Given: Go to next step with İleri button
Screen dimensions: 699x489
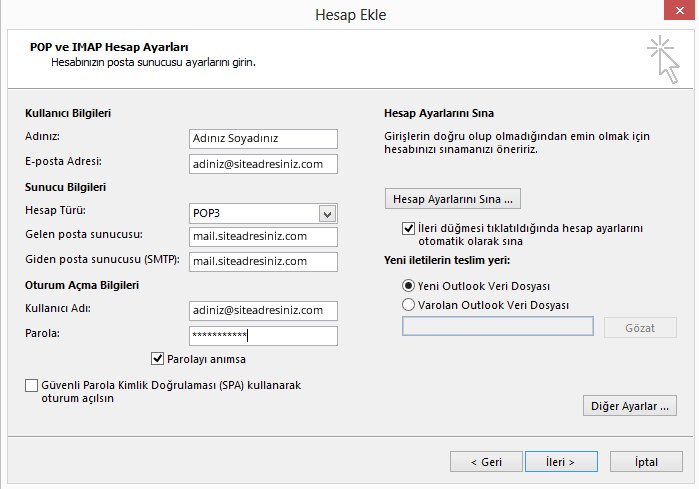Looking at the screenshot, I should (561, 462).
